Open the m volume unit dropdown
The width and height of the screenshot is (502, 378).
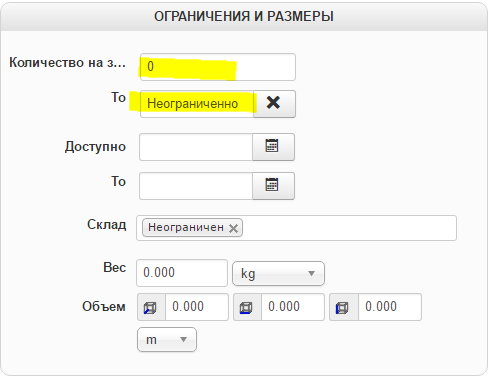[167, 340]
